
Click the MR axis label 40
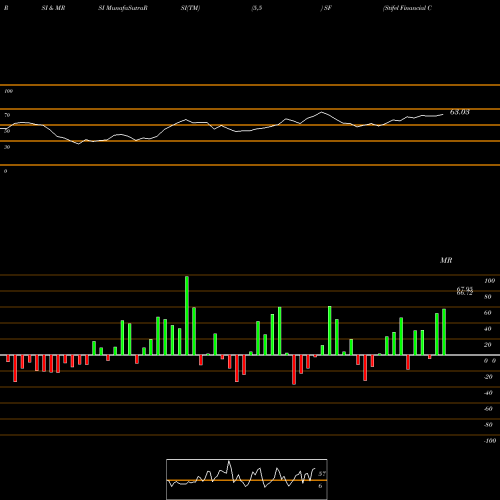tap(488, 329)
